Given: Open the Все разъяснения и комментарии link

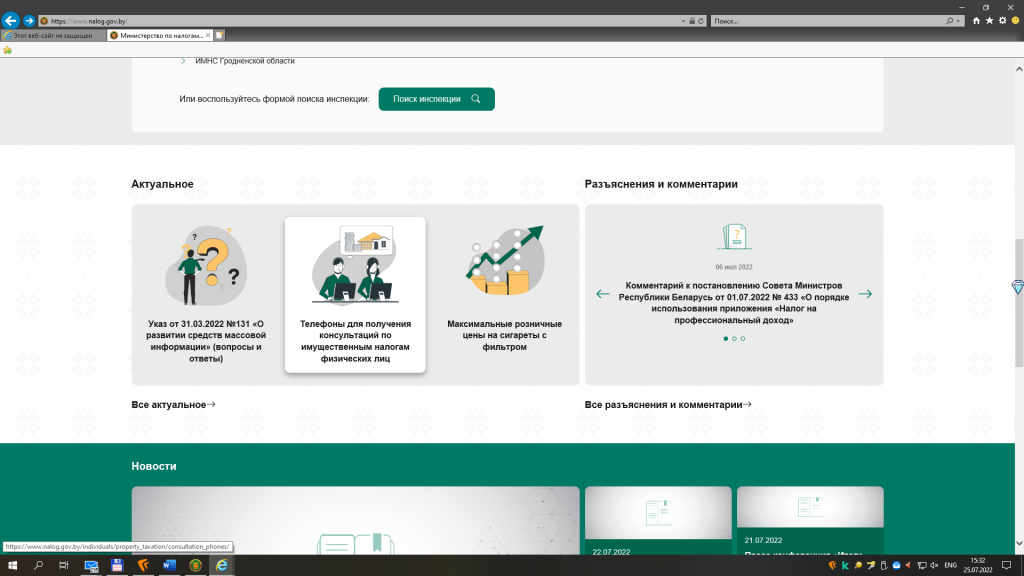Looking at the screenshot, I should pos(668,405).
